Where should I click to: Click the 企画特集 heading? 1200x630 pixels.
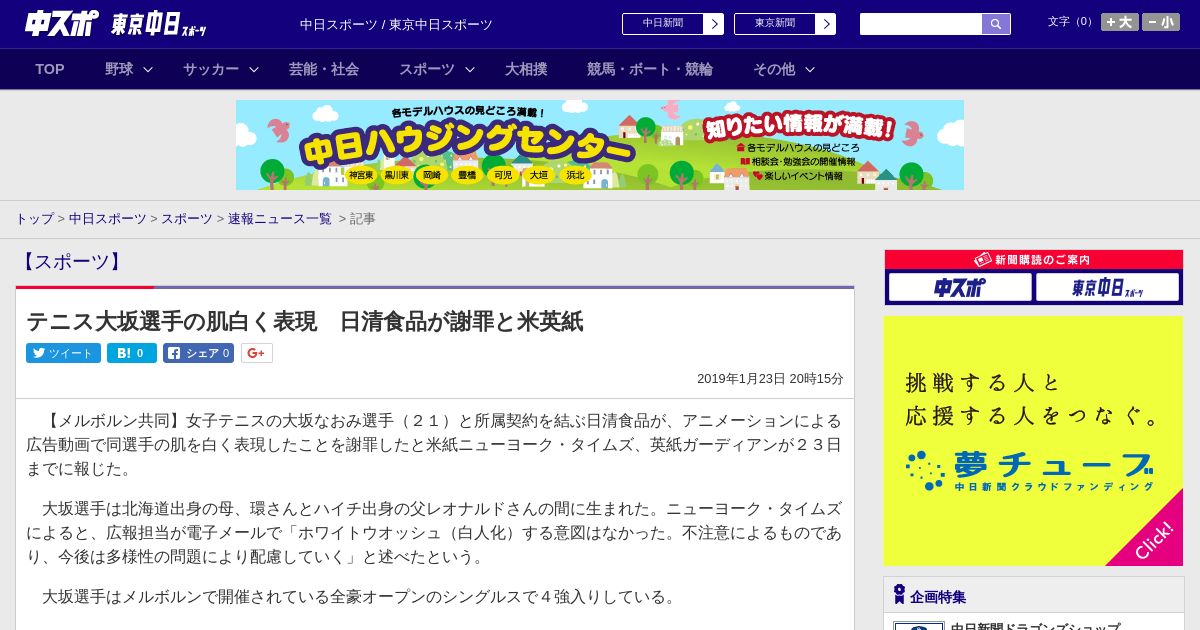pos(938,597)
